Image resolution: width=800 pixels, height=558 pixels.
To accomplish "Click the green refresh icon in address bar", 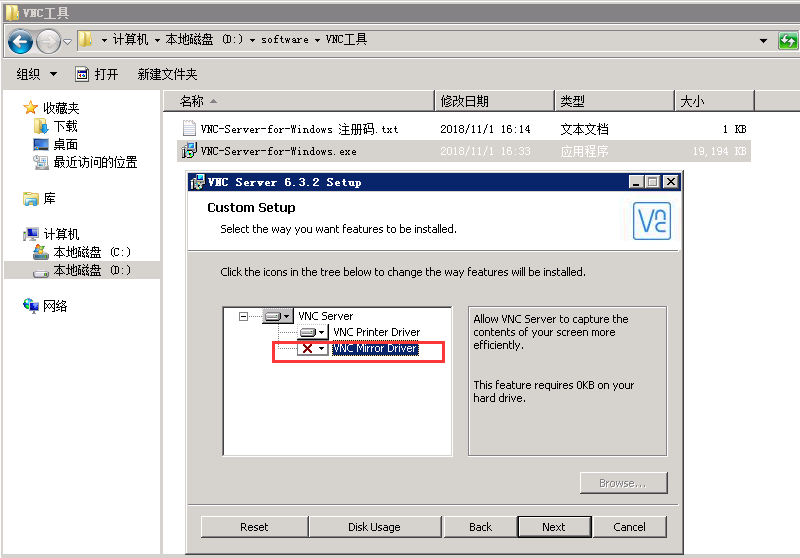I will point(788,40).
